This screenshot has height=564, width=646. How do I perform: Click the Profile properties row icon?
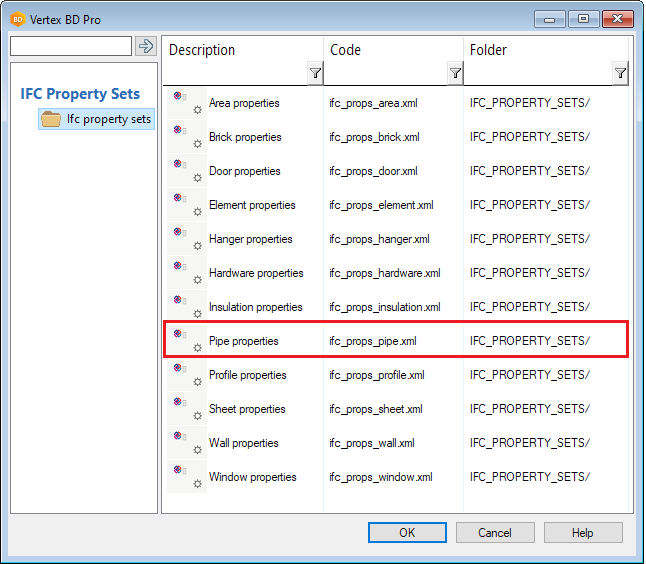(187, 375)
